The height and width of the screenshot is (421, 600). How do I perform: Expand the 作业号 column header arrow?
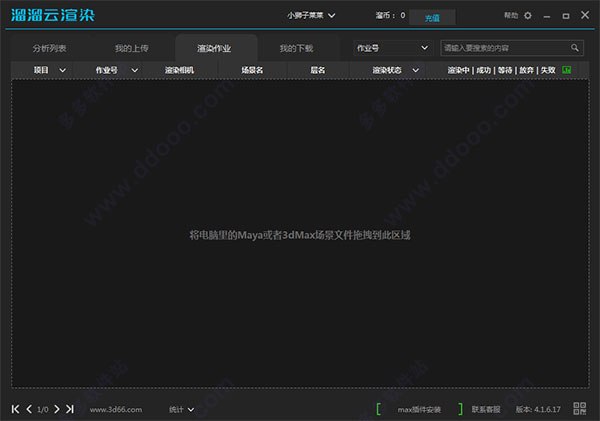tap(135, 70)
